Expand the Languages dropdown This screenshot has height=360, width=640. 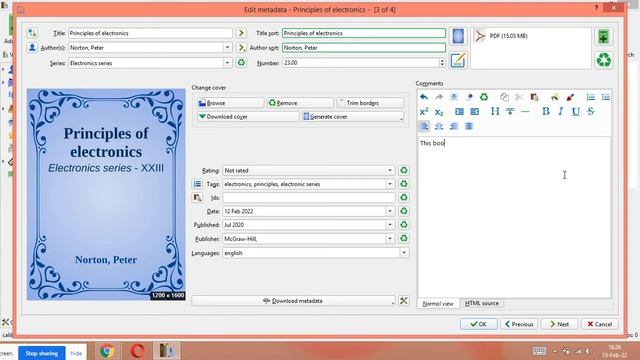point(404,253)
